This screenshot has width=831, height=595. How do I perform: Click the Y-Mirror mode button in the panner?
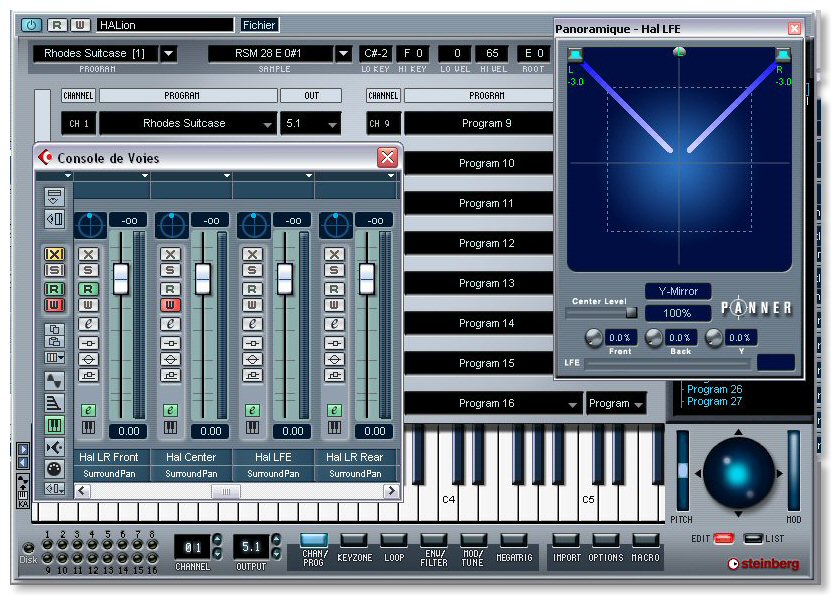[678, 291]
